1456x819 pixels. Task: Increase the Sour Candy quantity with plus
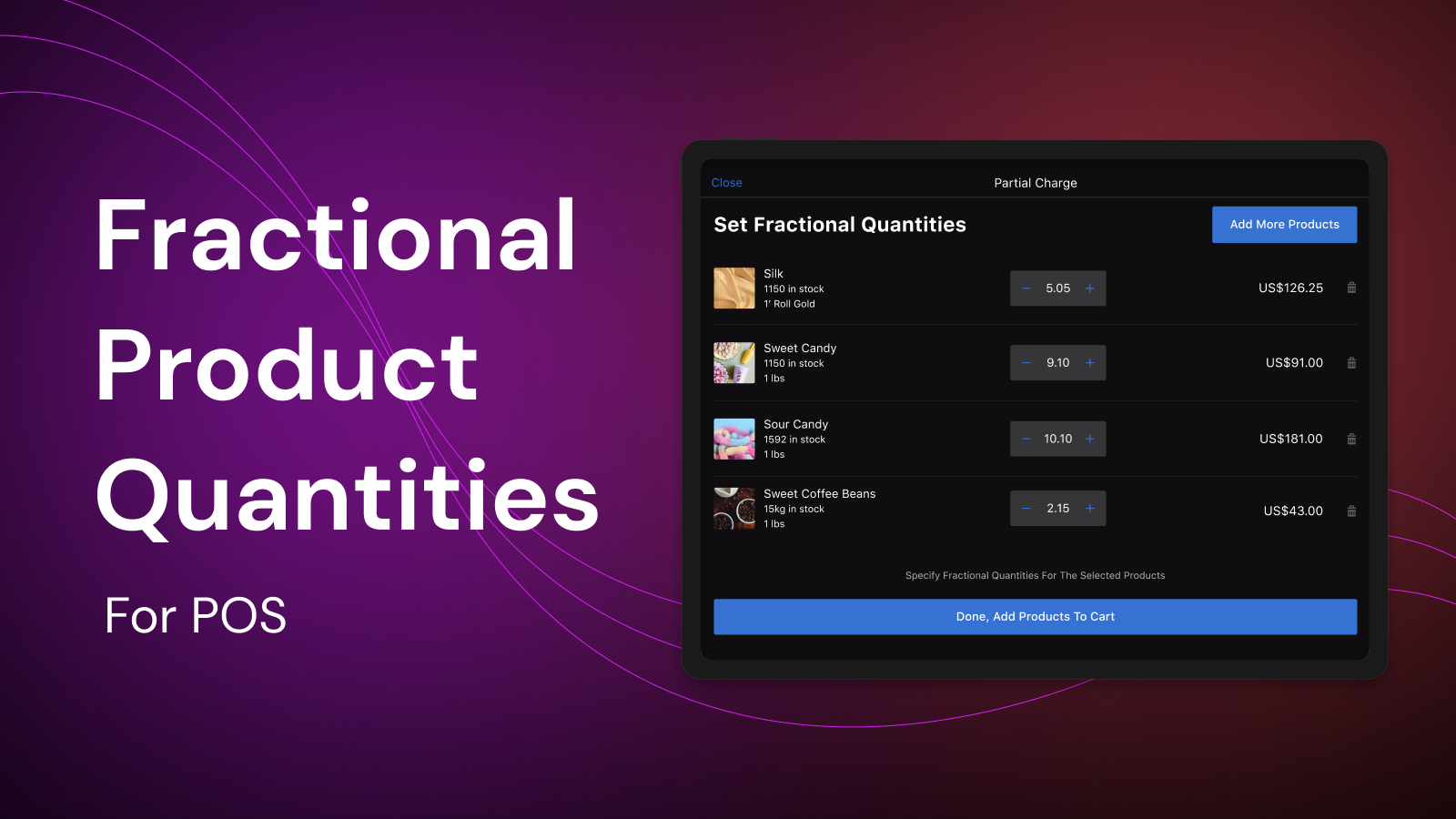tap(1089, 439)
